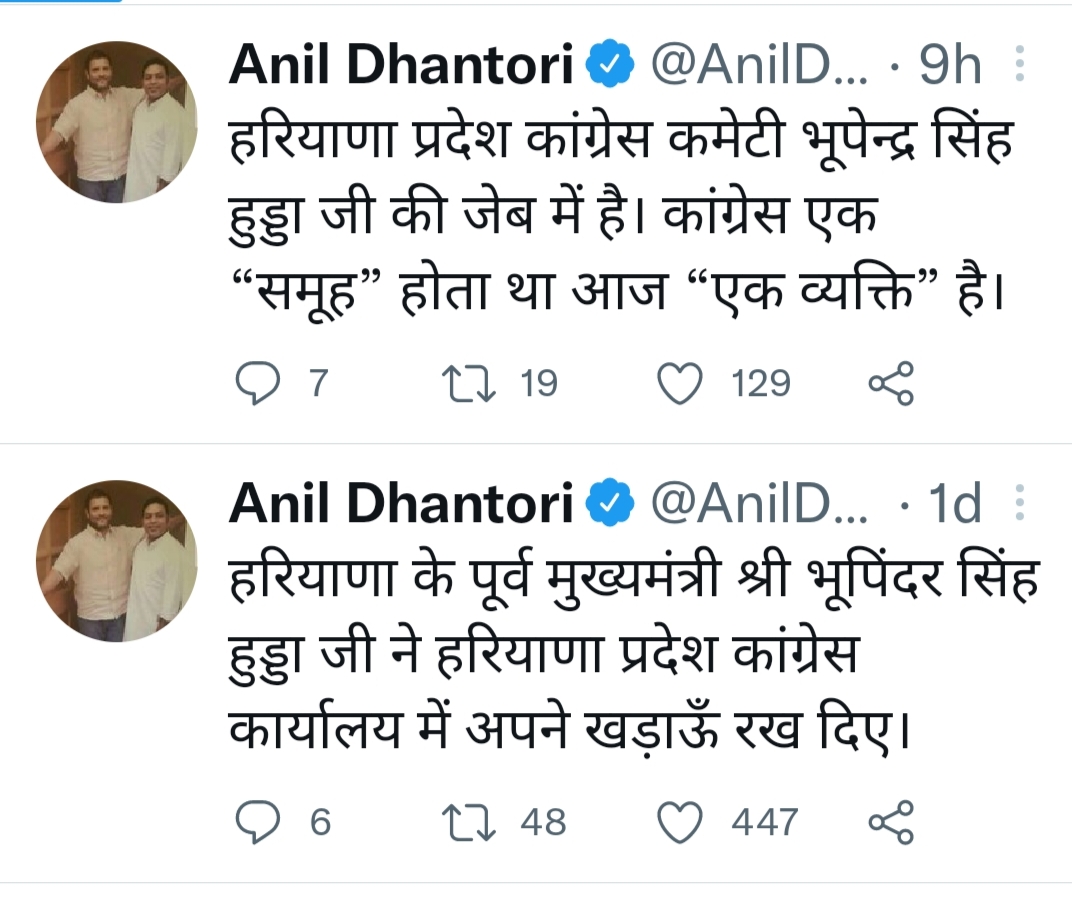Image resolution: width=1072 pixels, height=908 pixels.
Task: Click the verified badge on the 1d tweet
Action: [x=610, y=505]
